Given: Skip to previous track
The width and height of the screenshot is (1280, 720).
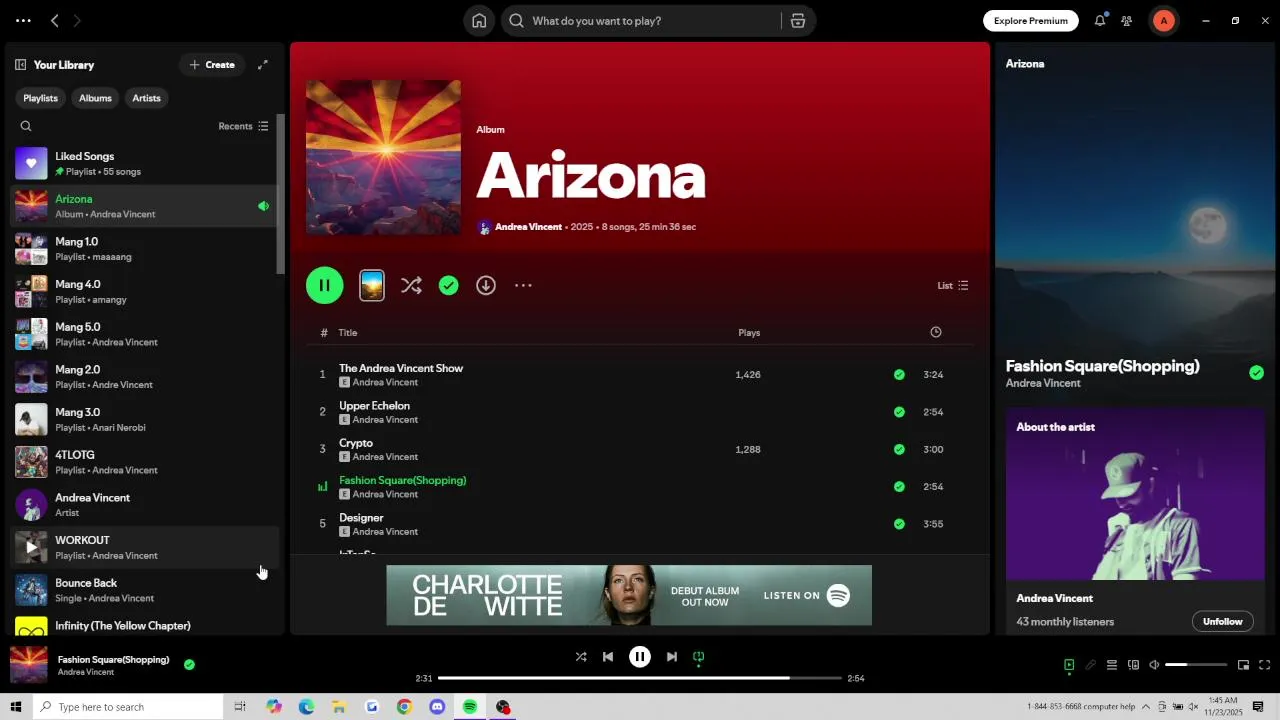Looking at the screenshot, I should [608, 657].
